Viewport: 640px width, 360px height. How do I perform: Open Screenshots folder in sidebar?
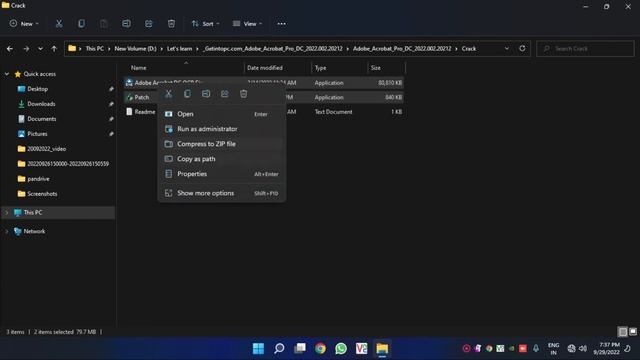click(42, 194)
